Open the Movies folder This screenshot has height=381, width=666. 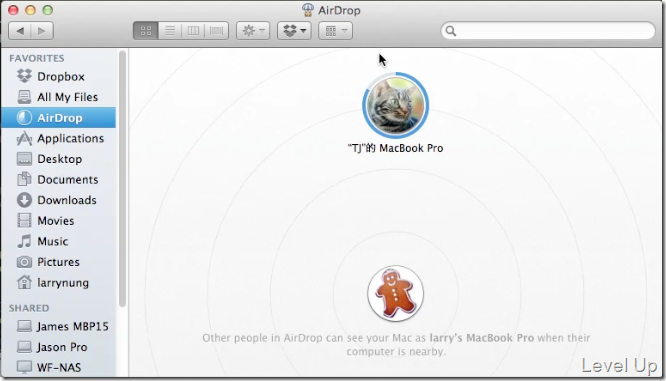point(58,221)
